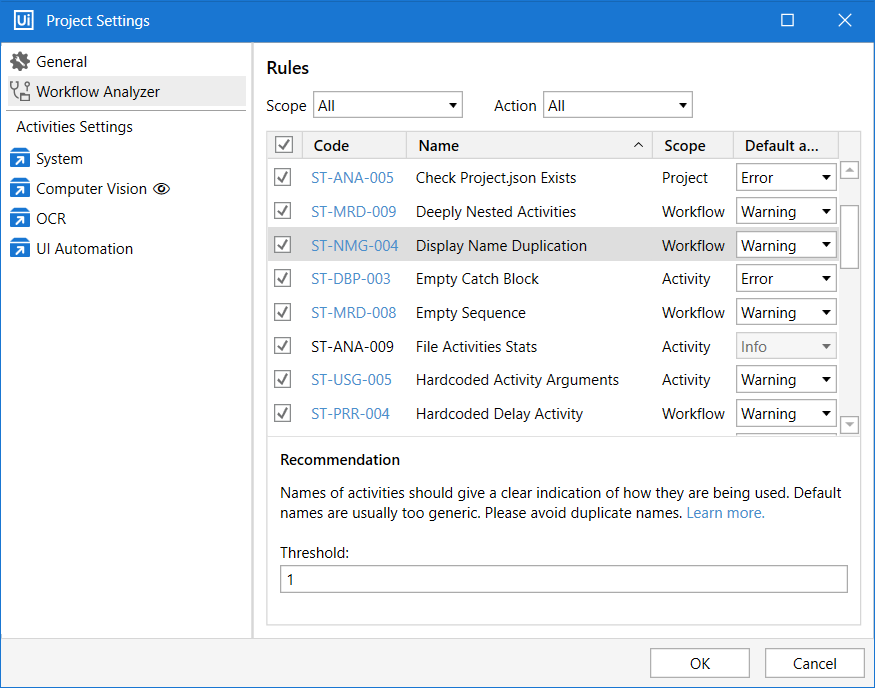Click the UI Automation arrow icon
The height and width of the screenshot is (688, 875).
click(x=20, y=249)
